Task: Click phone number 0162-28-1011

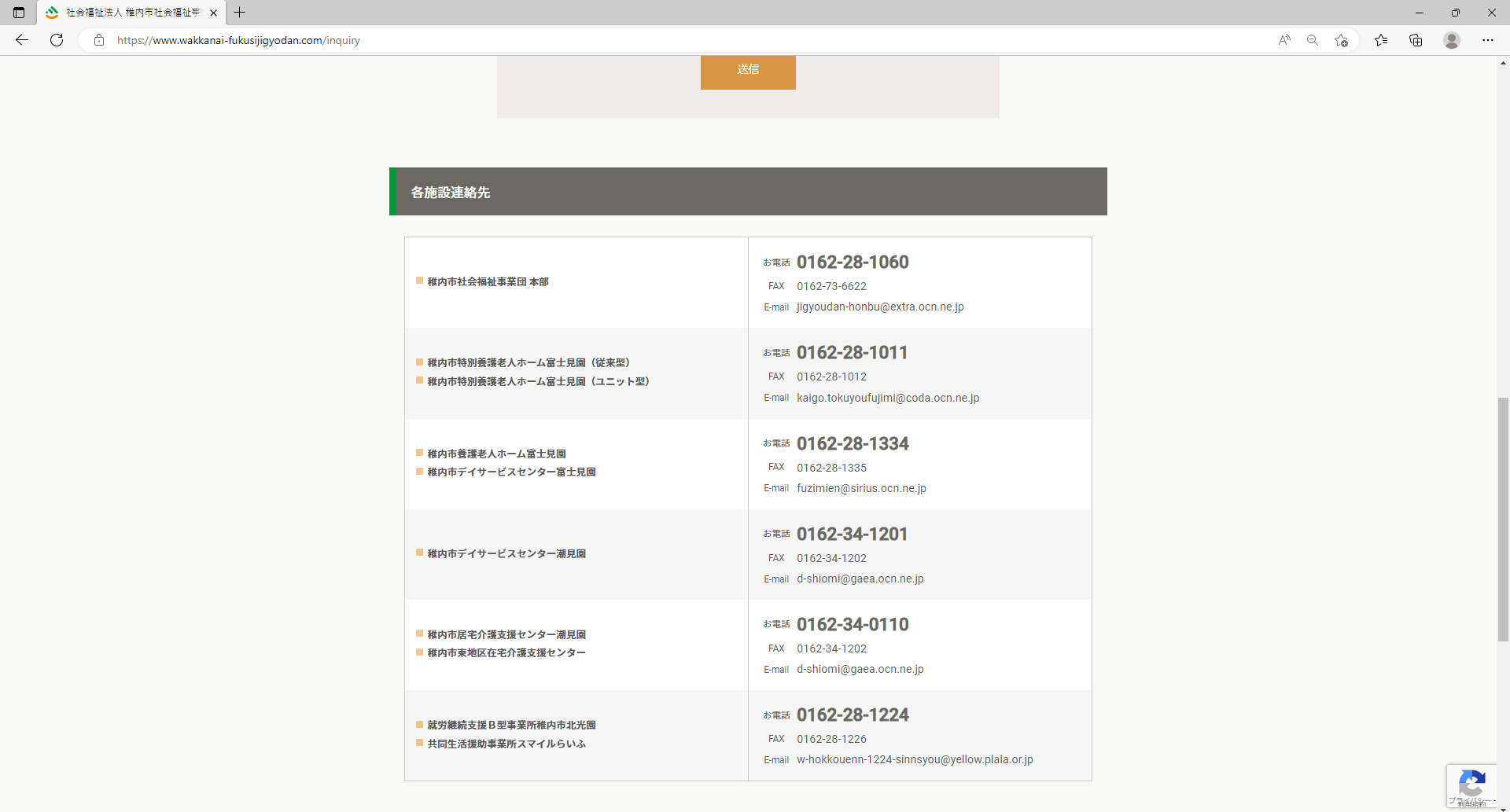Action: (x=852, y=352)
